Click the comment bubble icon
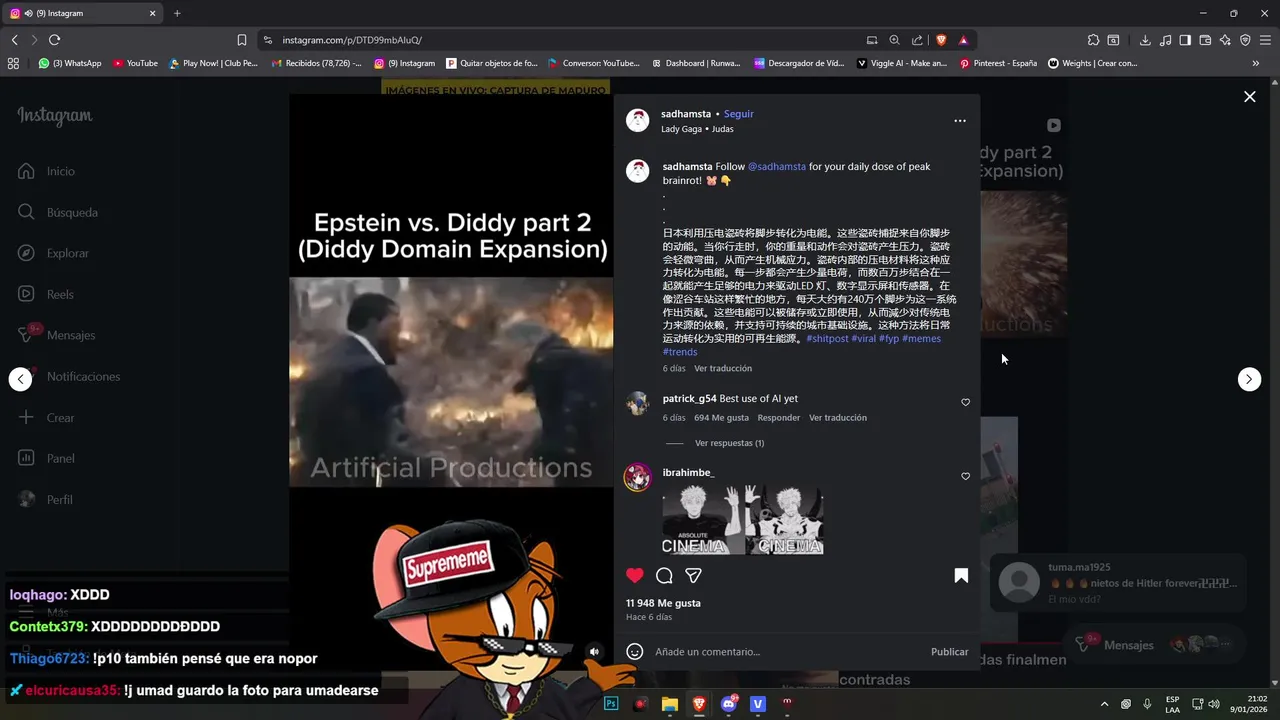The image size is (1280, 720). 664,575
